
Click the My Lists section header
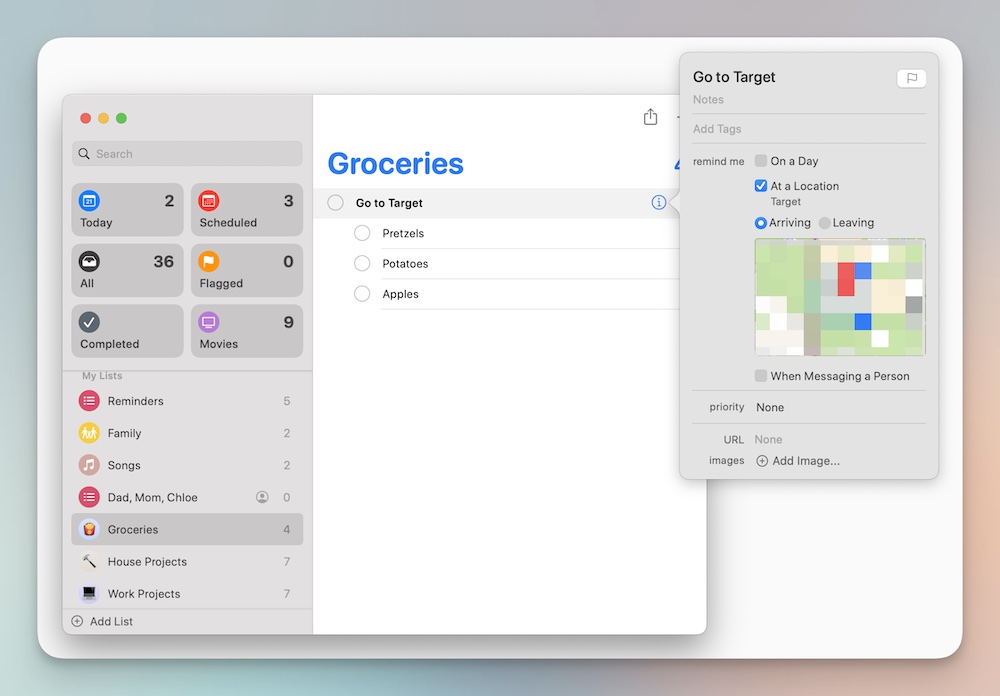coord(102,376)
